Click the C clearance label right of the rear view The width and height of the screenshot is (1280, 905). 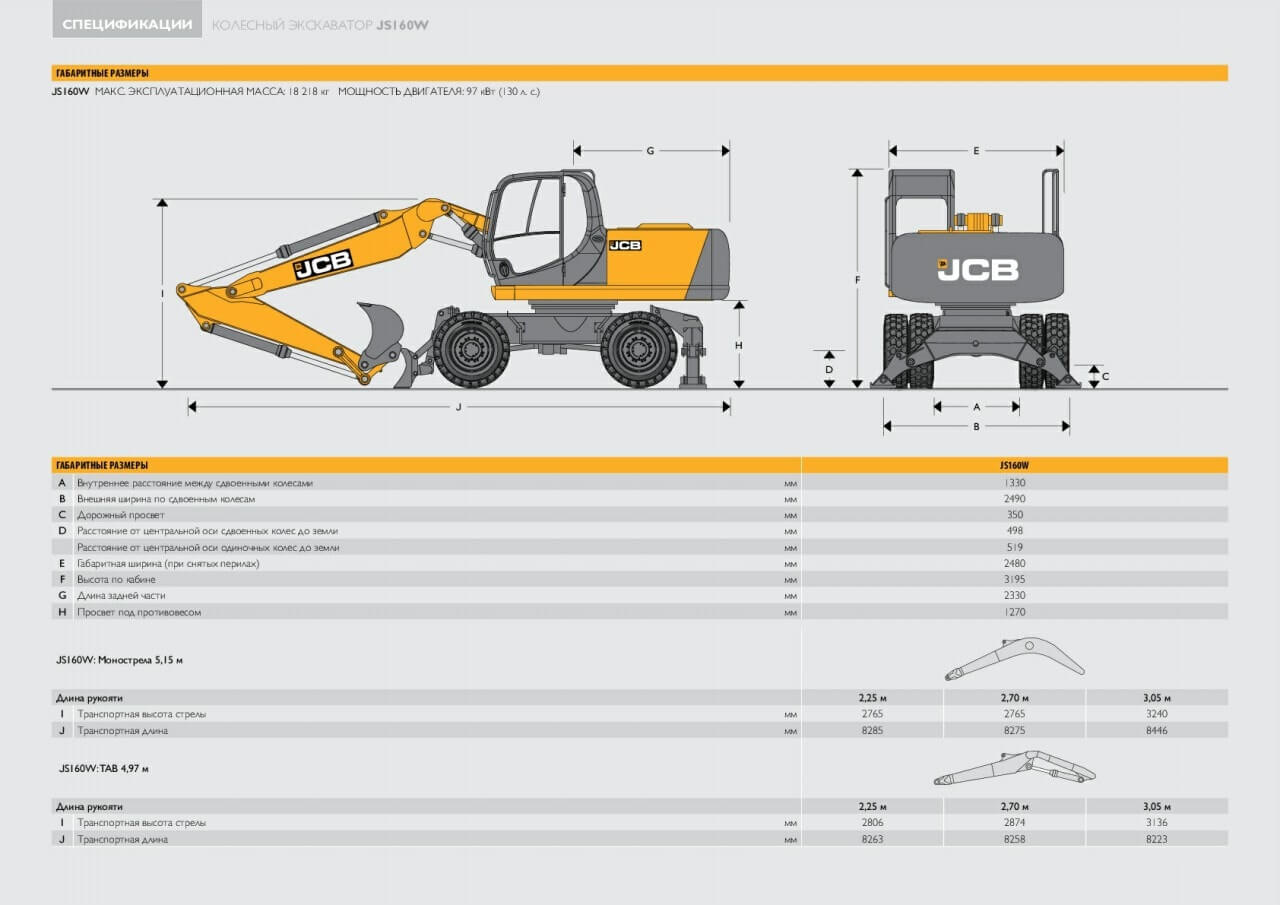[1105, 377]
